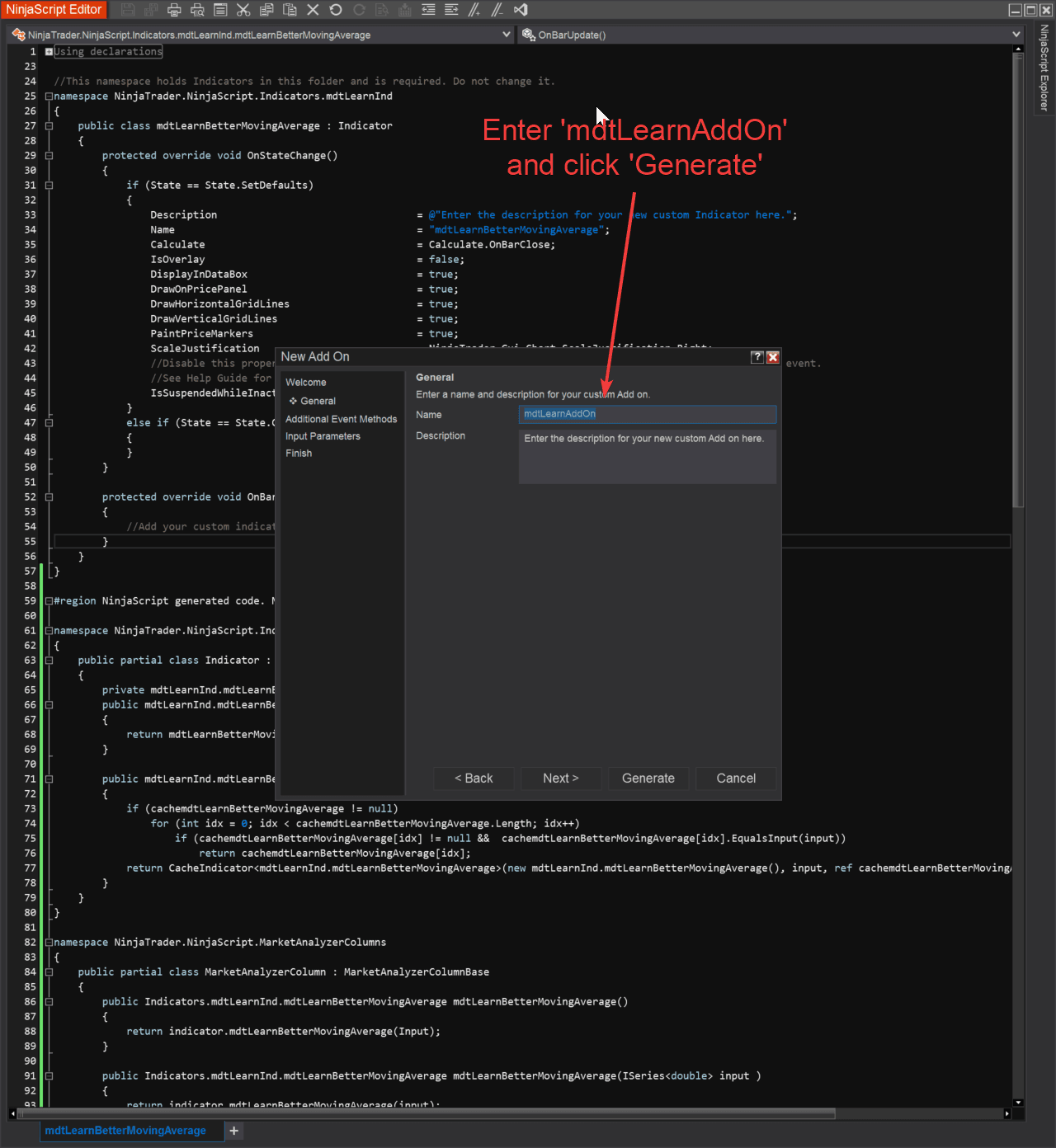
Task: Collapse OnBarUpdate method at line 52
Action: (49, 497)
